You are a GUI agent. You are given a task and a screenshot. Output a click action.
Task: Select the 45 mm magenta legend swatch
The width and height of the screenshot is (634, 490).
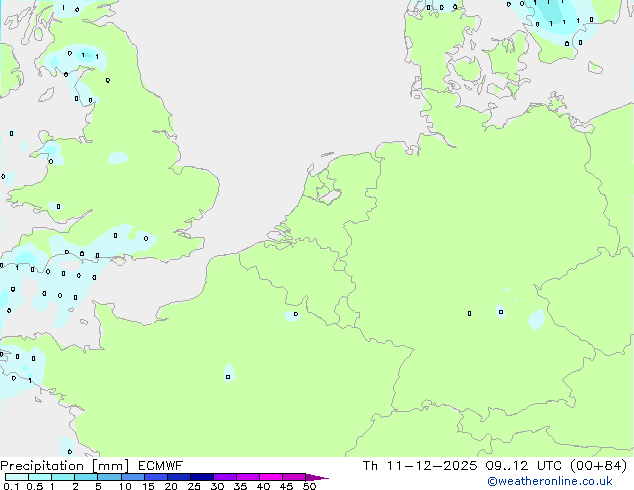[x=294, y=478]
